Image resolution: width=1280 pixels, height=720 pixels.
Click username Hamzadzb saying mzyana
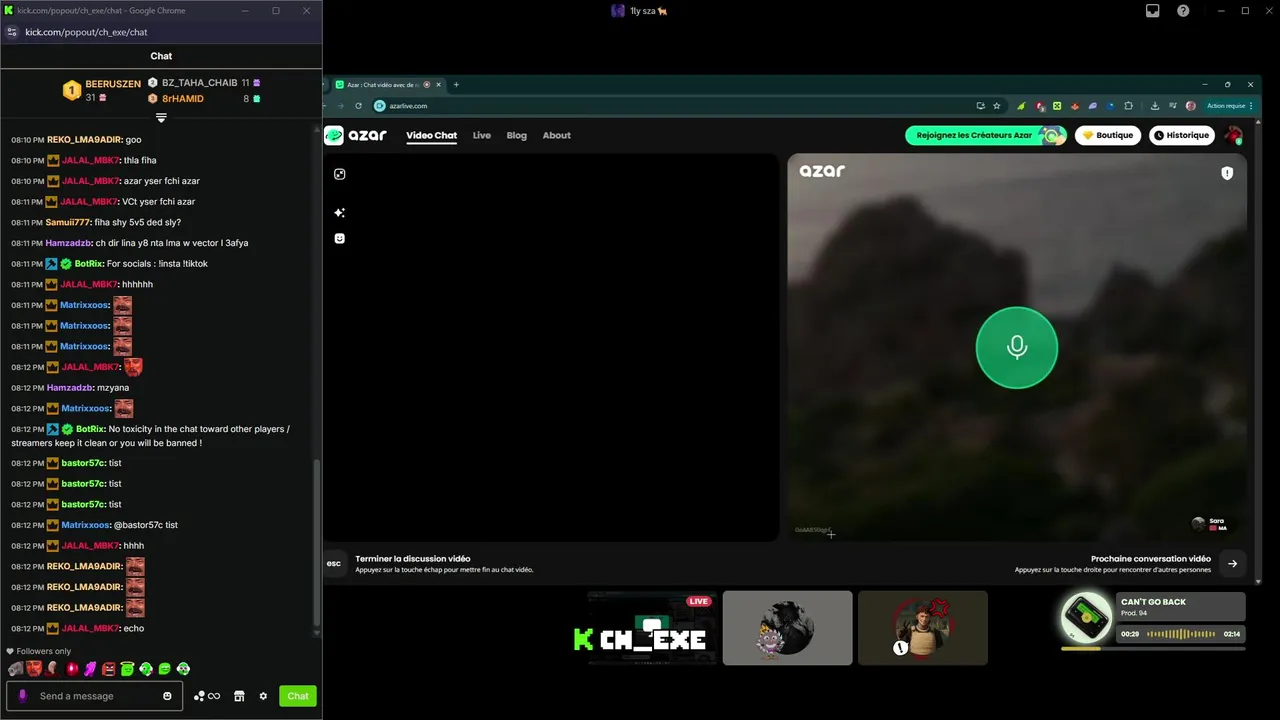pos(70,387)
